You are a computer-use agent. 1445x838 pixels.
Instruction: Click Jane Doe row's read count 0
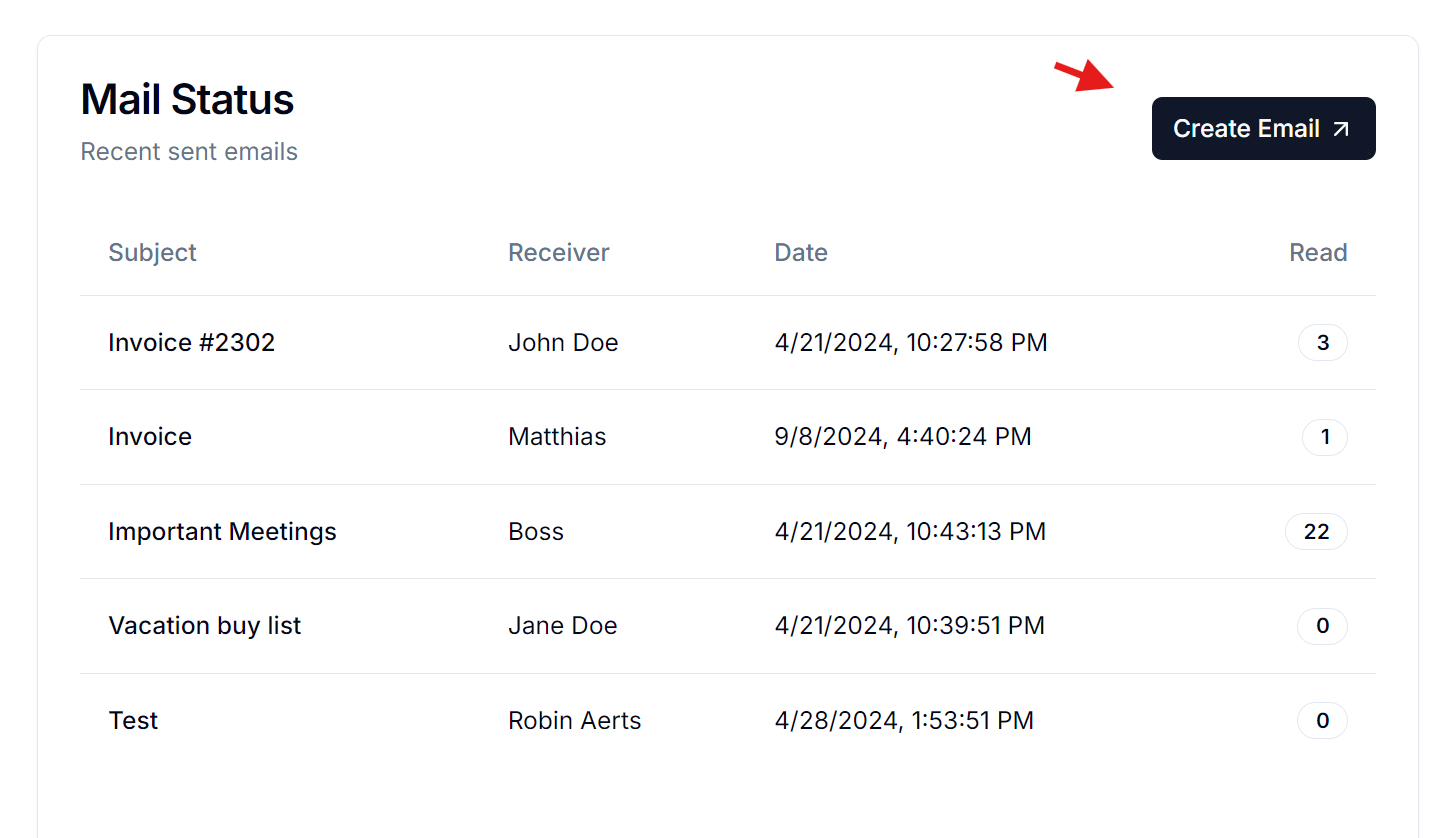1322,626
